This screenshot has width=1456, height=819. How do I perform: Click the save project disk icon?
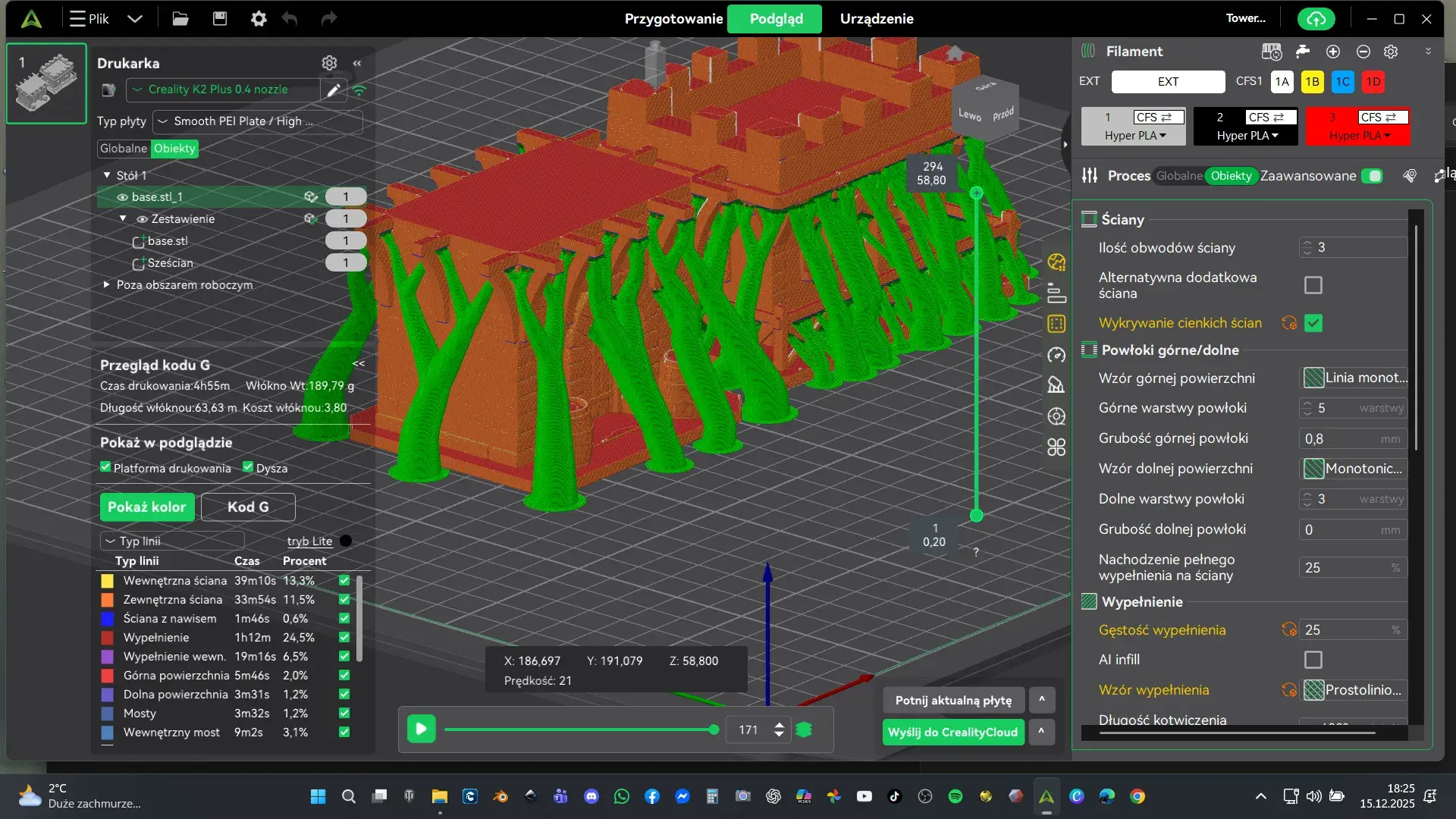point(220,18)
